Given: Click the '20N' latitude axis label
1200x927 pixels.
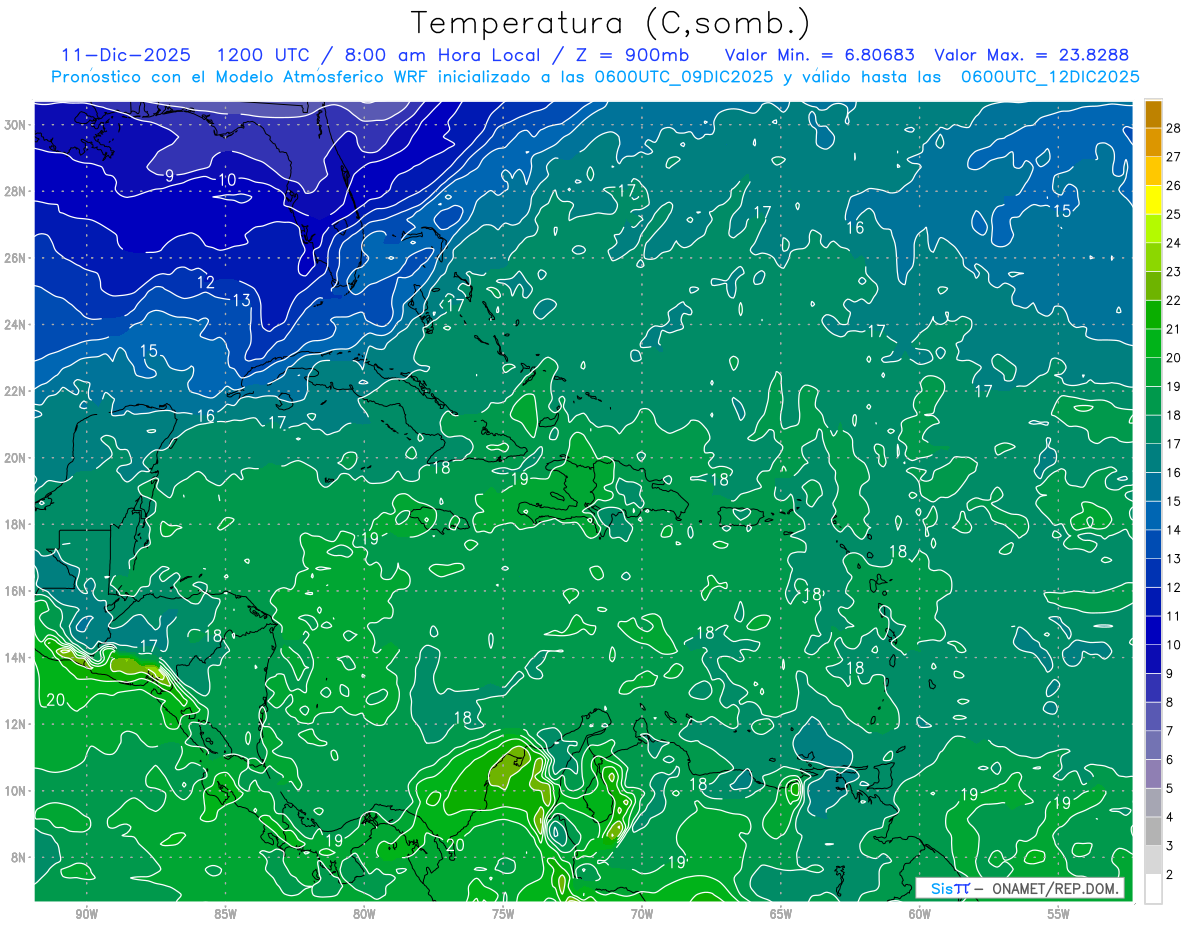Looking at the screenshot, I should (x=15, y=458).
